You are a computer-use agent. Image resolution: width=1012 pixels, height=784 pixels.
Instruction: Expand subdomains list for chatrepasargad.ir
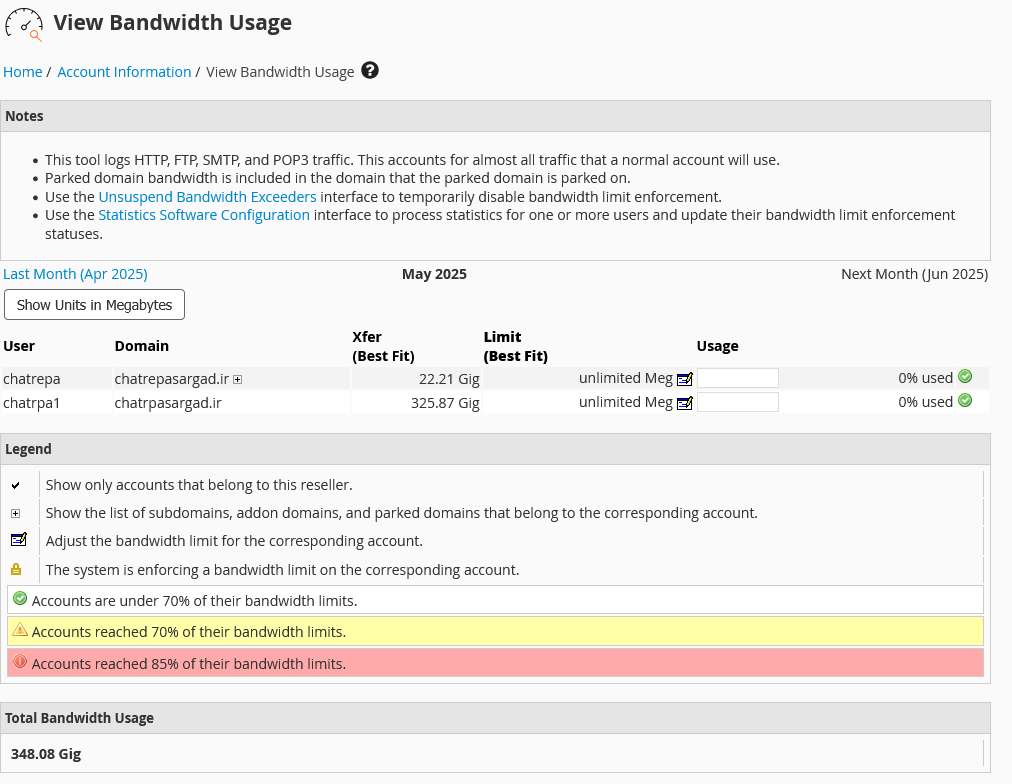(238, 380)
